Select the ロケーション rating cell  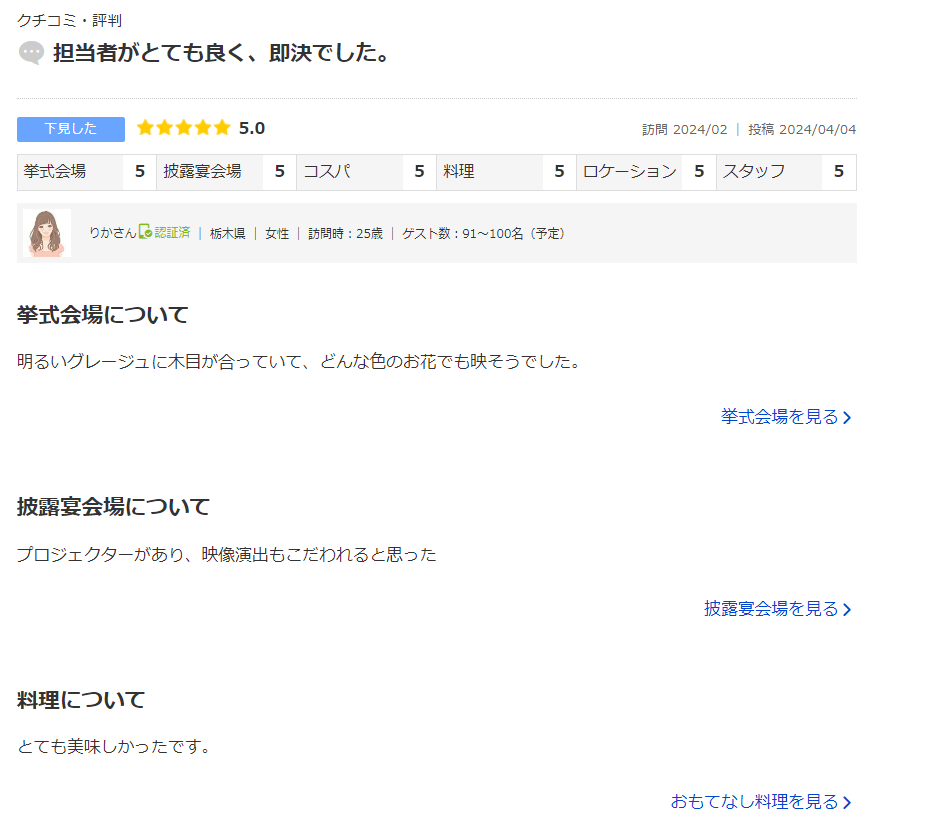click(x=646, y=172)
